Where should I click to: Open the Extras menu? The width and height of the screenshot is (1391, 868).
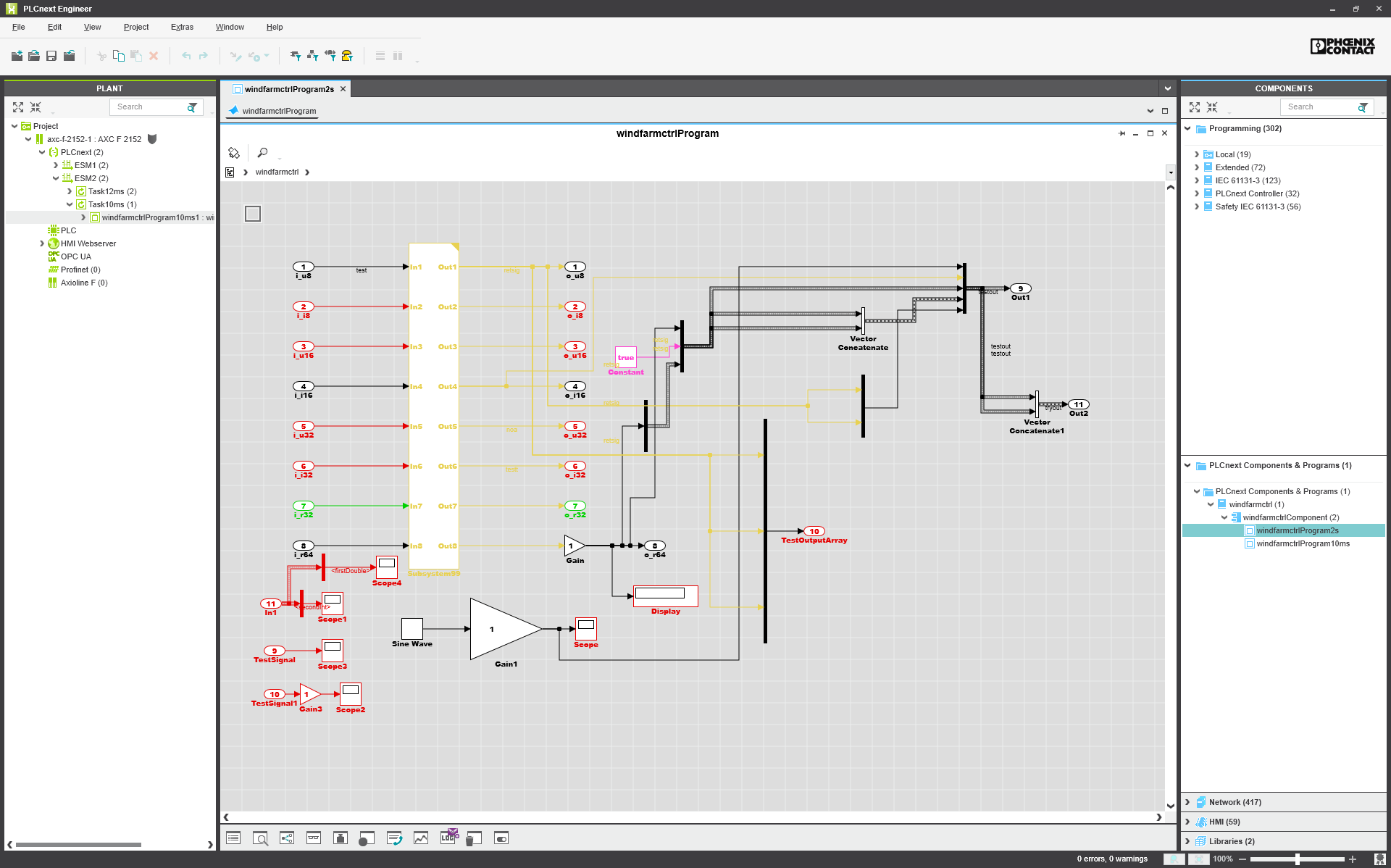click(182, 27)
